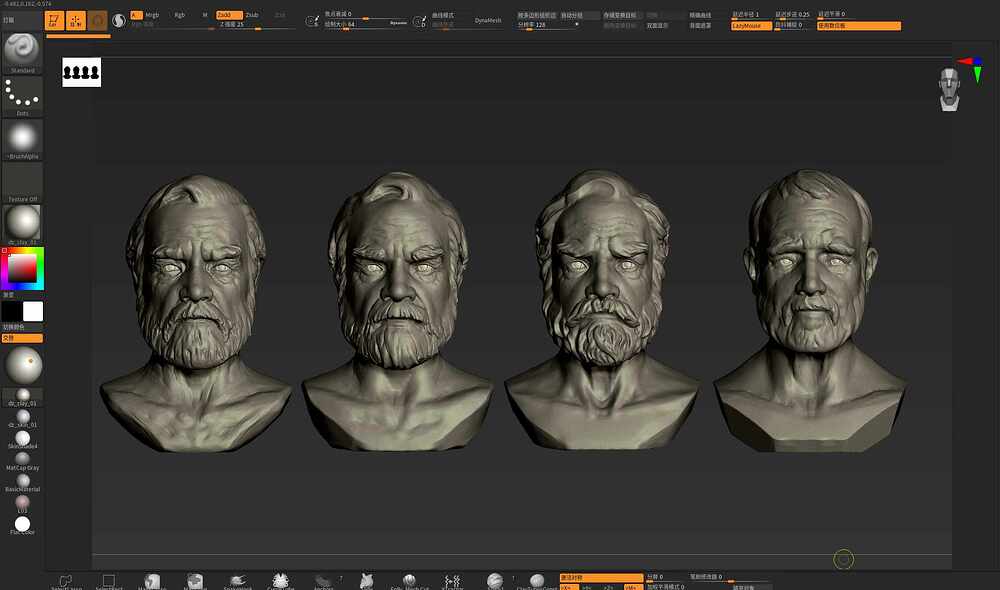Toggle the LazyMouse button
Image resolution: width=1000 pixels, height=590 pixels.
click(x=751, y=26)
